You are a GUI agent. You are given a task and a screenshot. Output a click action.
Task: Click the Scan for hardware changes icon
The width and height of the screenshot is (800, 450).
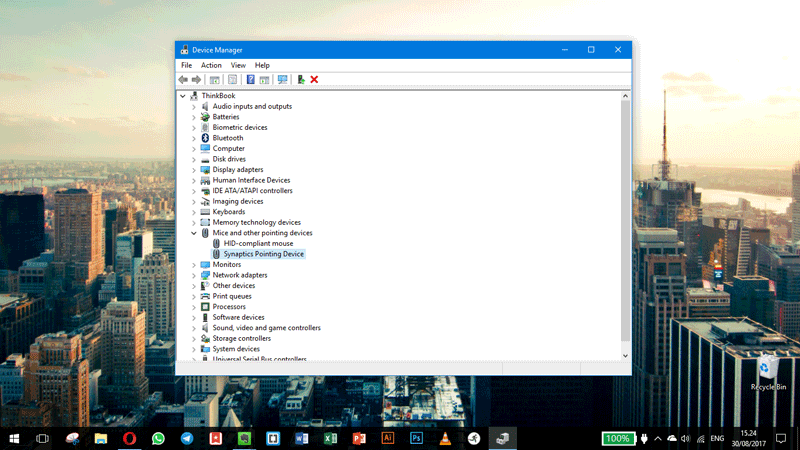282,79
